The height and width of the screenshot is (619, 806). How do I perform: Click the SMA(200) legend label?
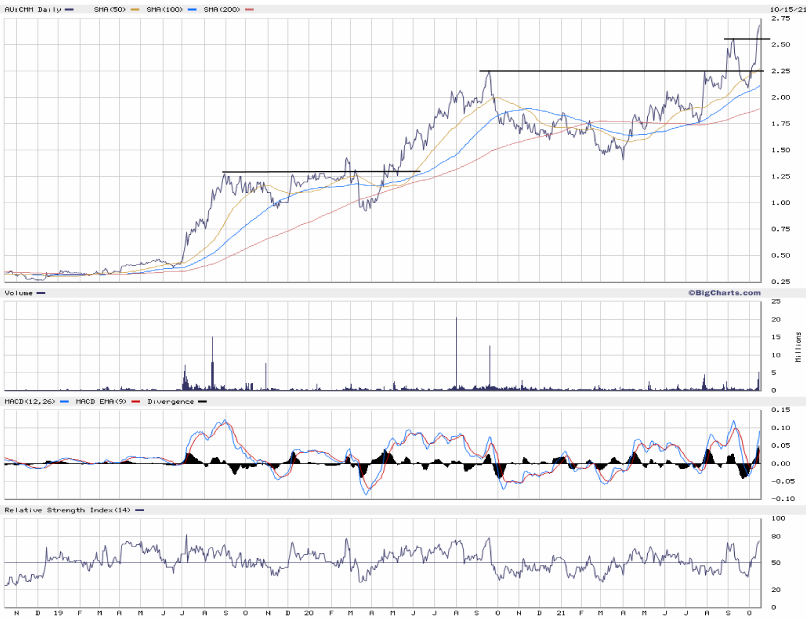(x=221, y=9)
